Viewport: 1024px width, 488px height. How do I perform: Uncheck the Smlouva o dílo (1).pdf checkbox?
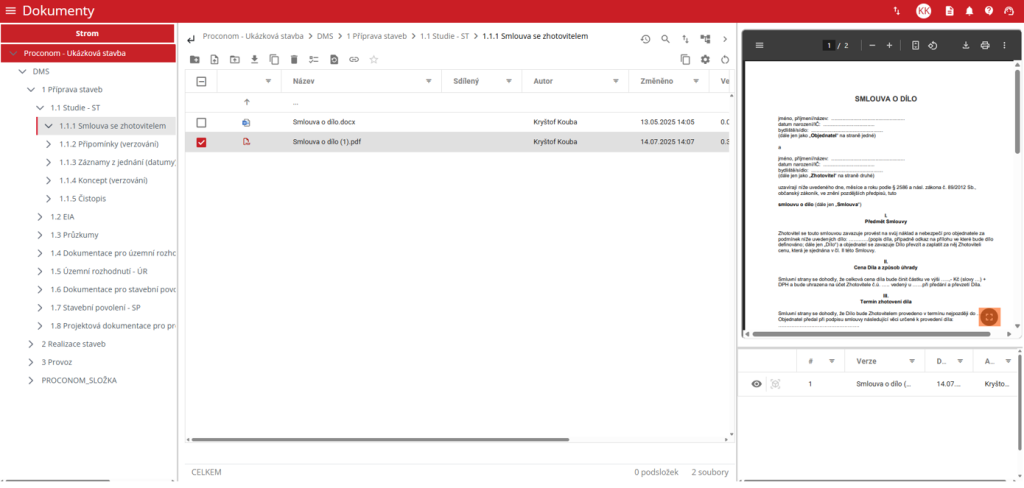[x=201, y=142]
